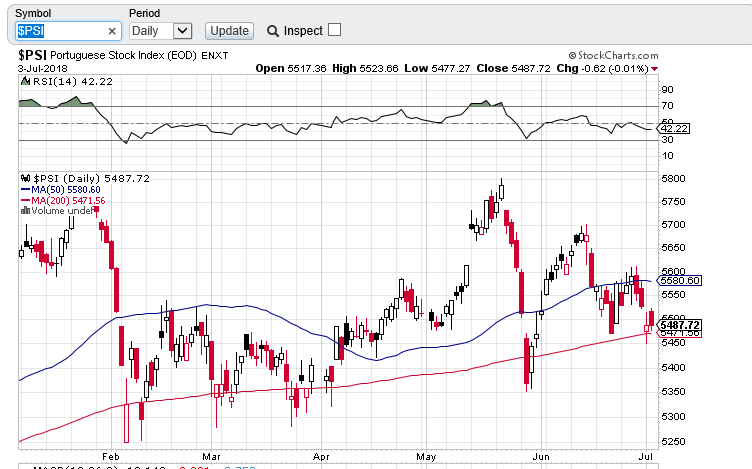This screenshot has height=469, width=752.
Task: Click the date label 3-Jul-2018
Action: pos(43,69)
